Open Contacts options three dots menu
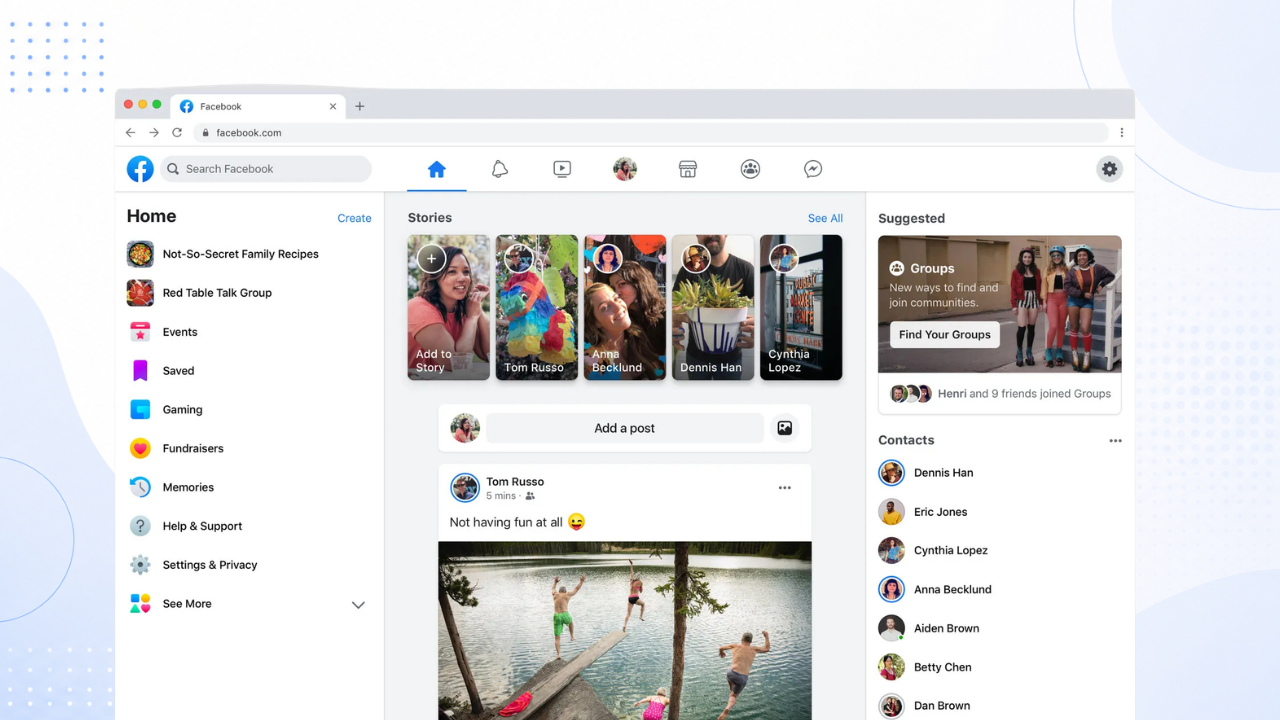This screenshot has width=1280, height=720. click(x=1115, y=441)
